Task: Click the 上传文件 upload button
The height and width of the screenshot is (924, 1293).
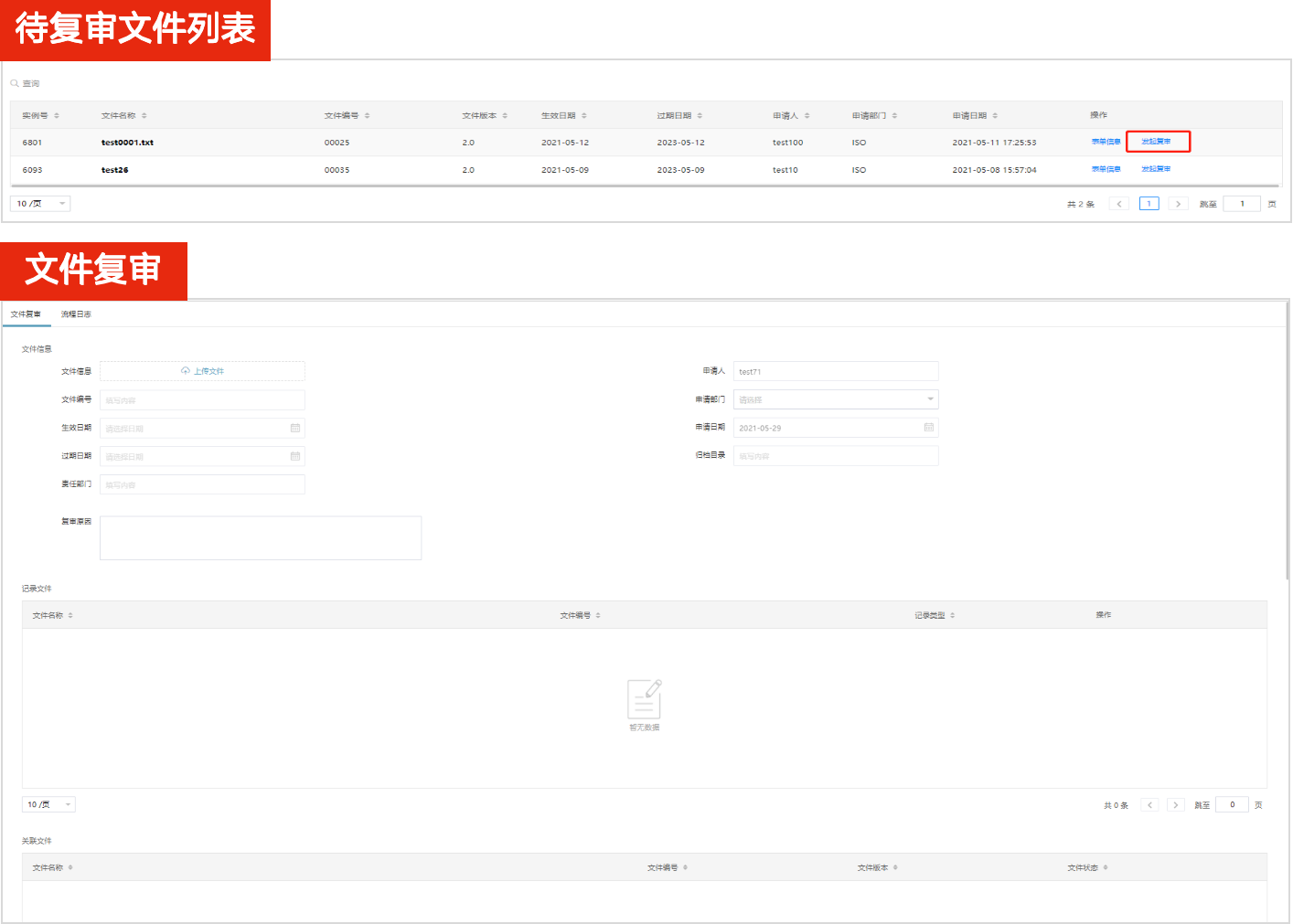Action: (202, 371)
